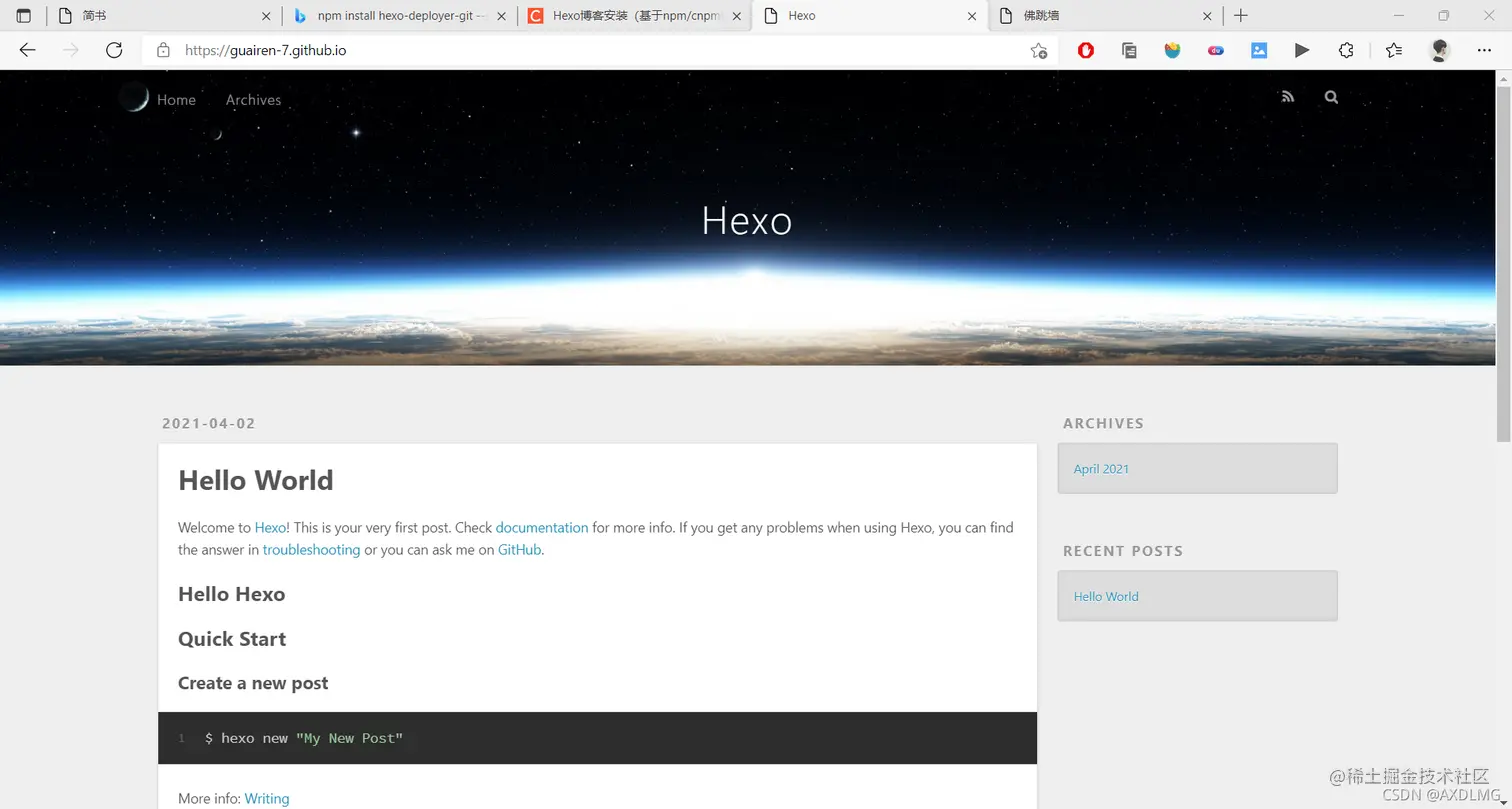This screenshot has width=1512, height=809.
Task: Open the red-blue capsule extension icon
Action: [1216, 50]
